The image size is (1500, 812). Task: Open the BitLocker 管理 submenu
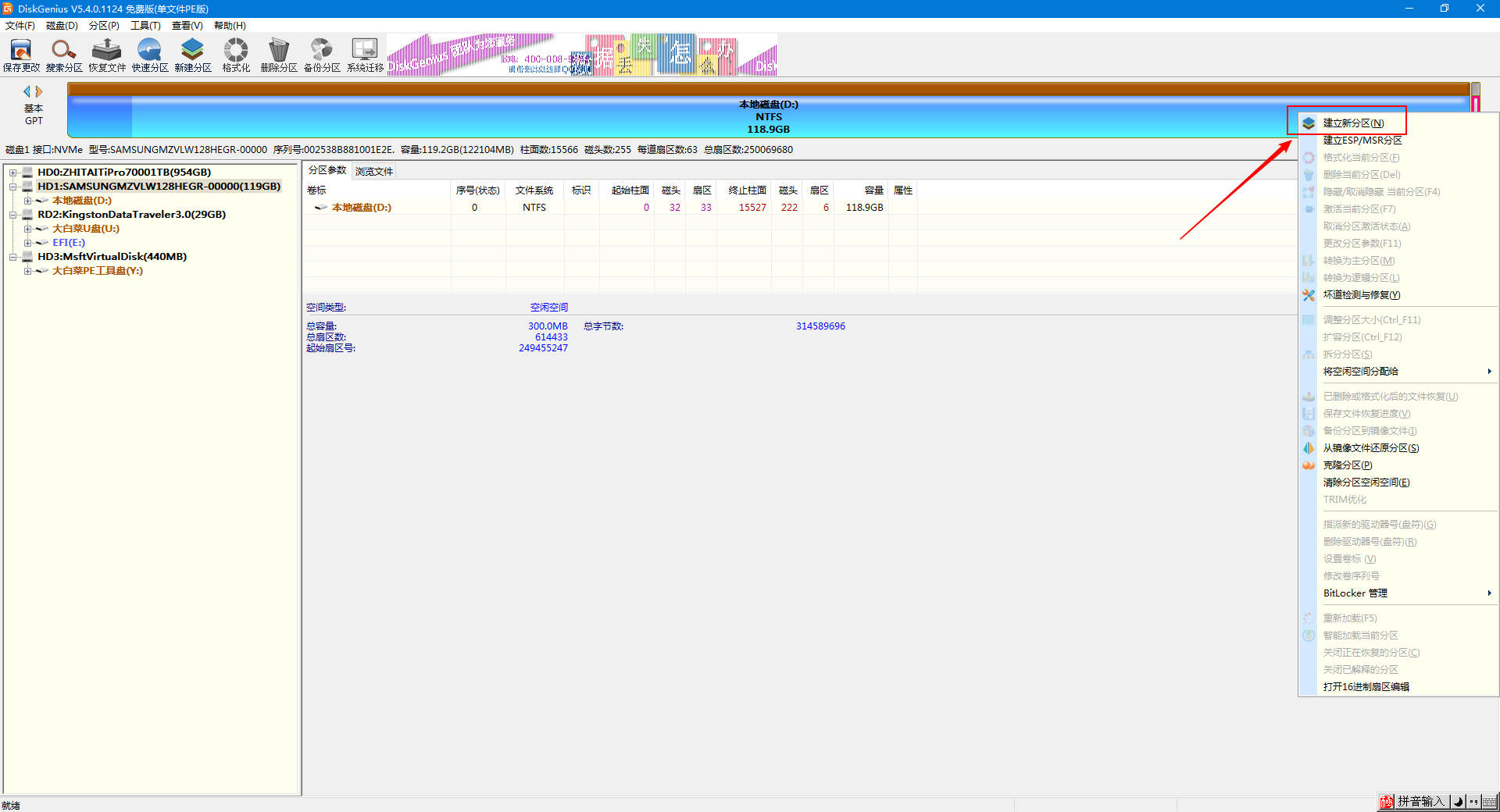coord(1398,593)
